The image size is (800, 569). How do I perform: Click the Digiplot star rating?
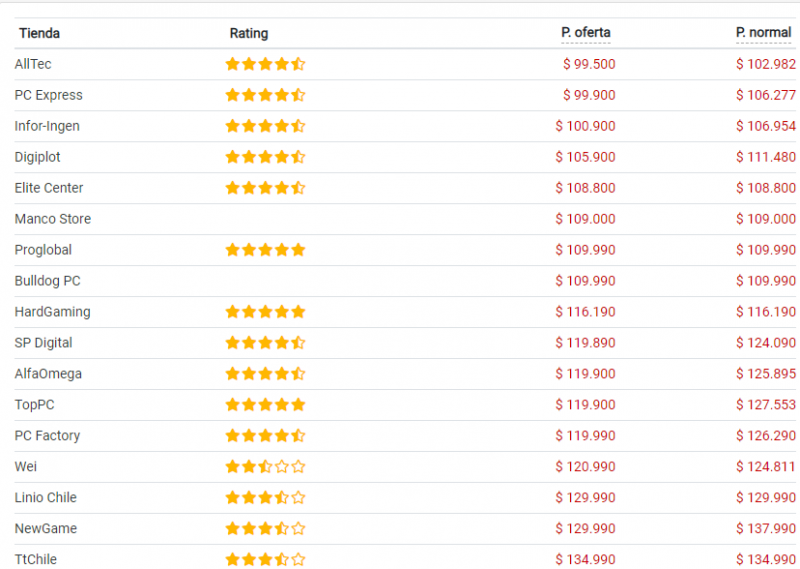coord(265,157)
